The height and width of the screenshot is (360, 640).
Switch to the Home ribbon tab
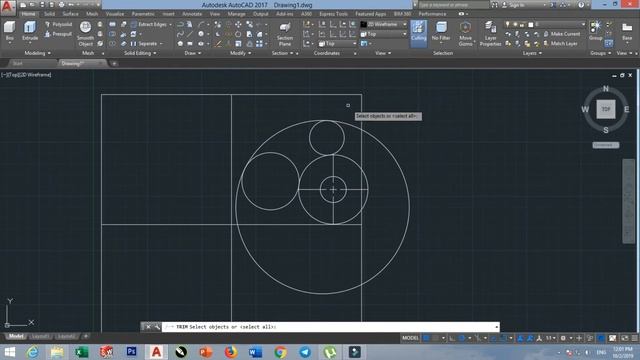[28, 14]
